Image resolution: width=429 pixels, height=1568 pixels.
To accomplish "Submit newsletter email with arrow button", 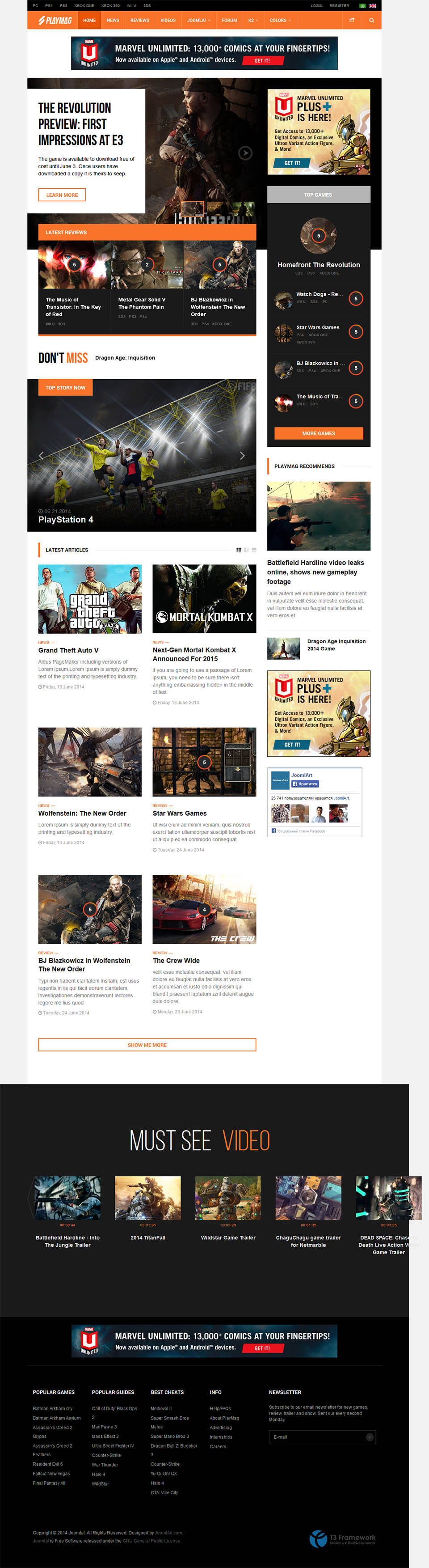I will 370,1437.
